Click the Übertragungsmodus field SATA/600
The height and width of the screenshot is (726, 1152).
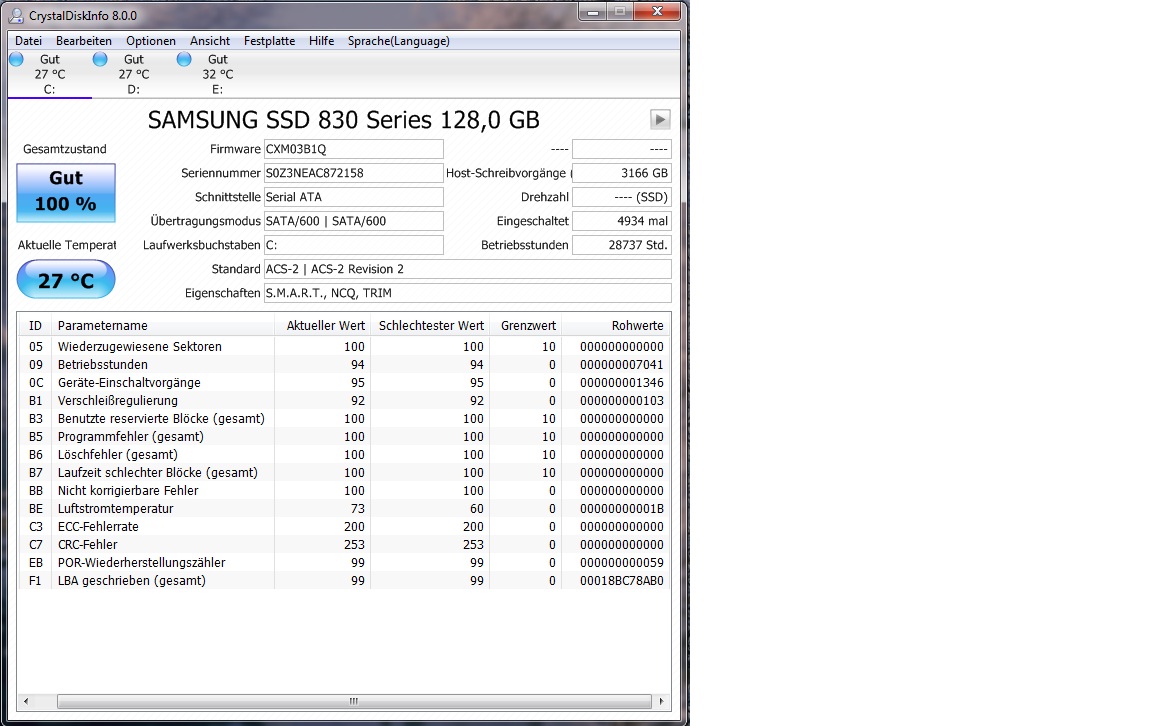coord(353,221)
